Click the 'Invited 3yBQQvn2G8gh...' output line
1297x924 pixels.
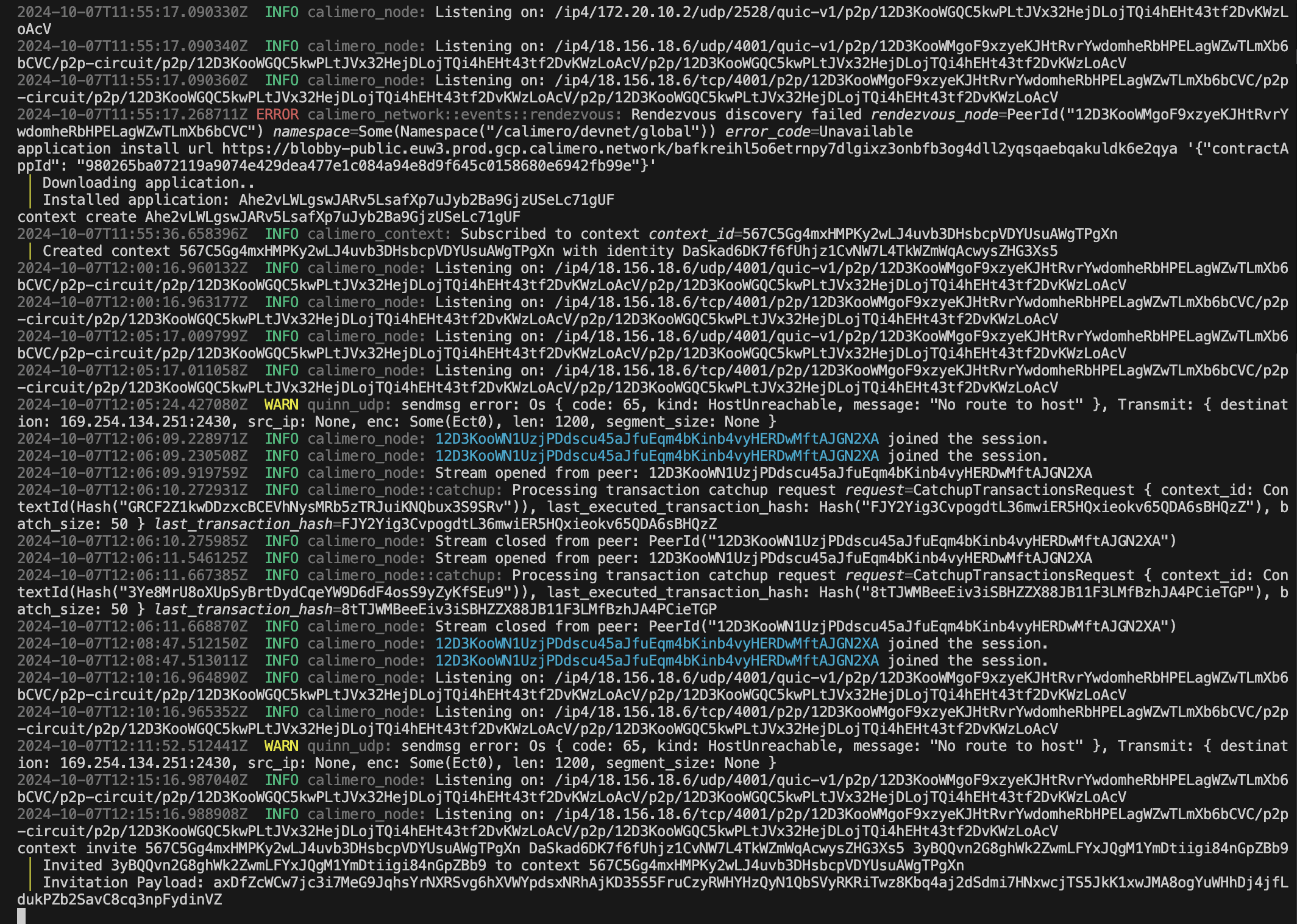[x=503, y=865]
